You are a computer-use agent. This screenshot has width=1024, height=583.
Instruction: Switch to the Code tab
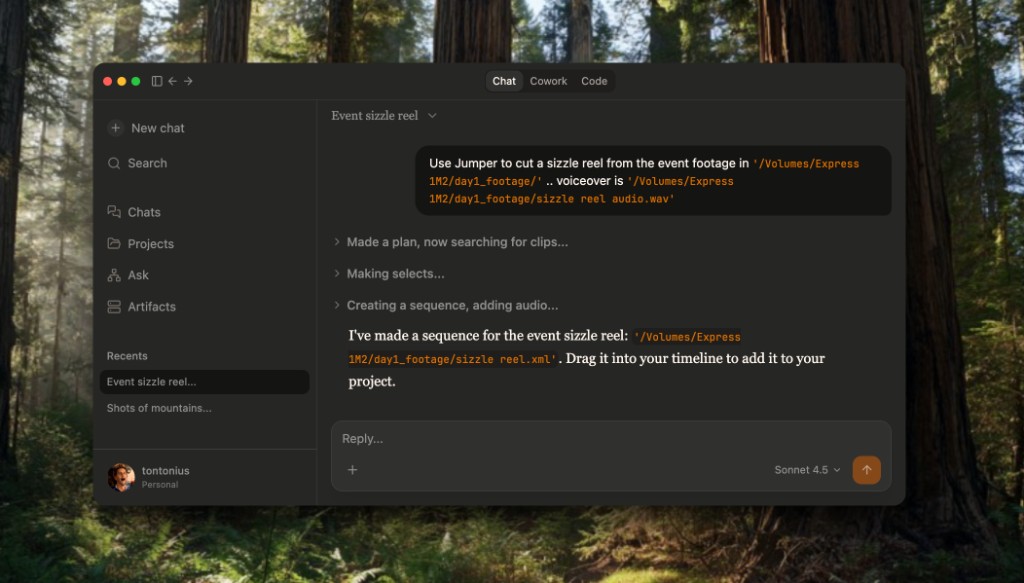594,81
